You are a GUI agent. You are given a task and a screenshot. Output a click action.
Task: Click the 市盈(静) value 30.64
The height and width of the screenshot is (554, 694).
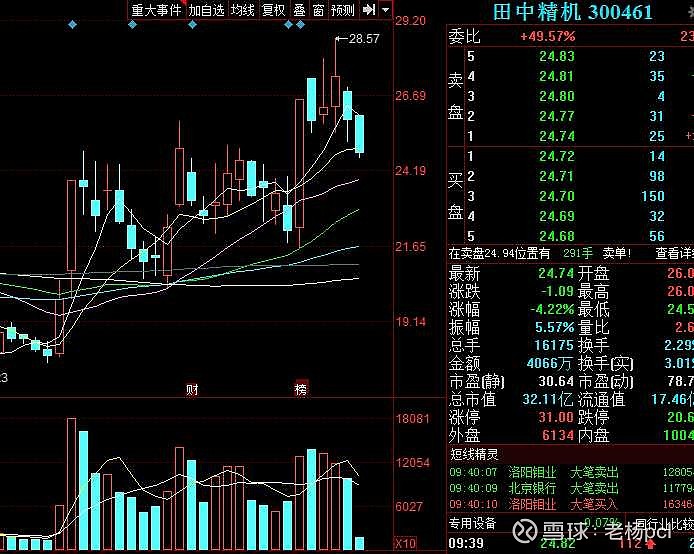556,381
